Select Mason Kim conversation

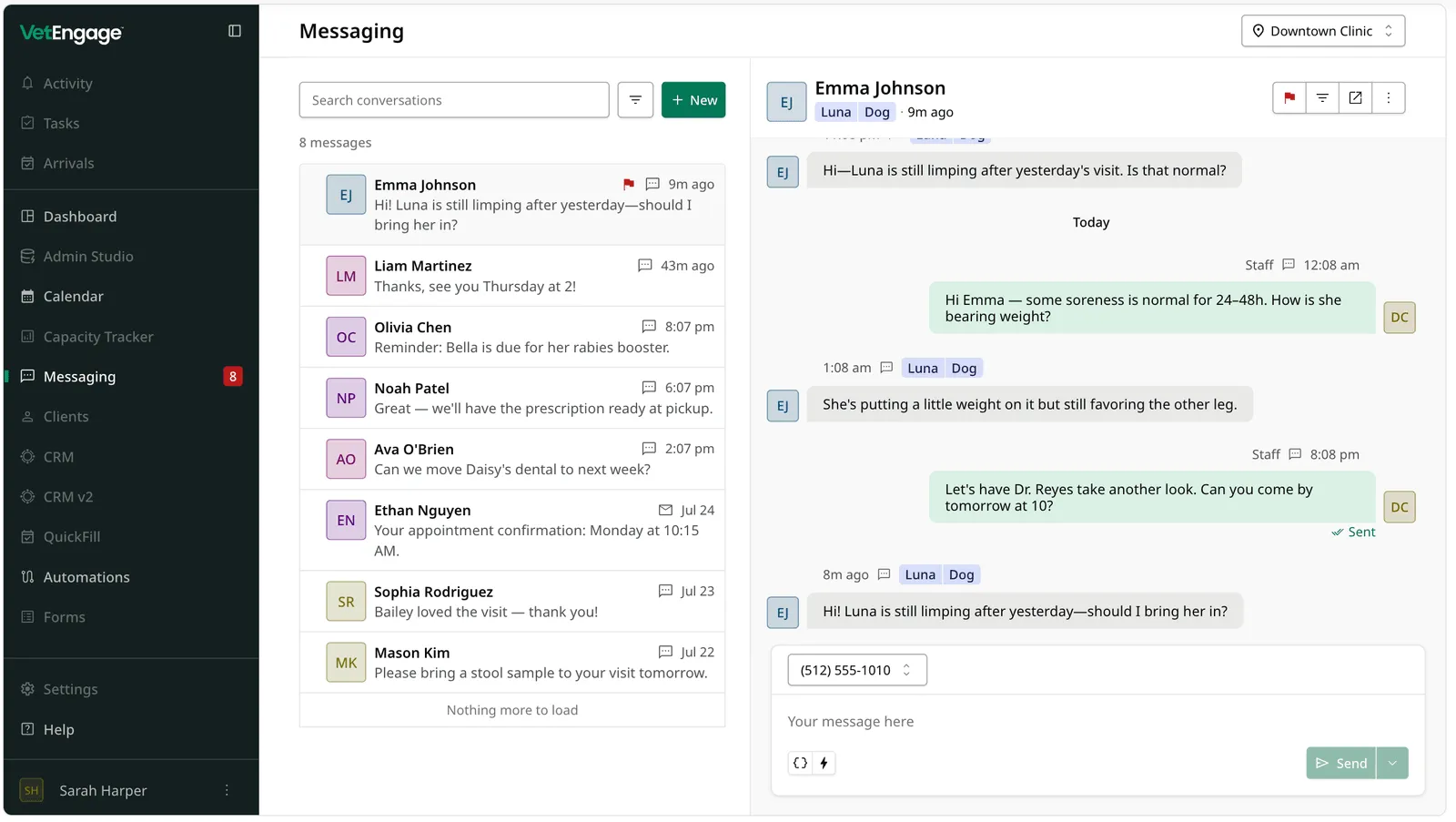[x=512, y=663]
